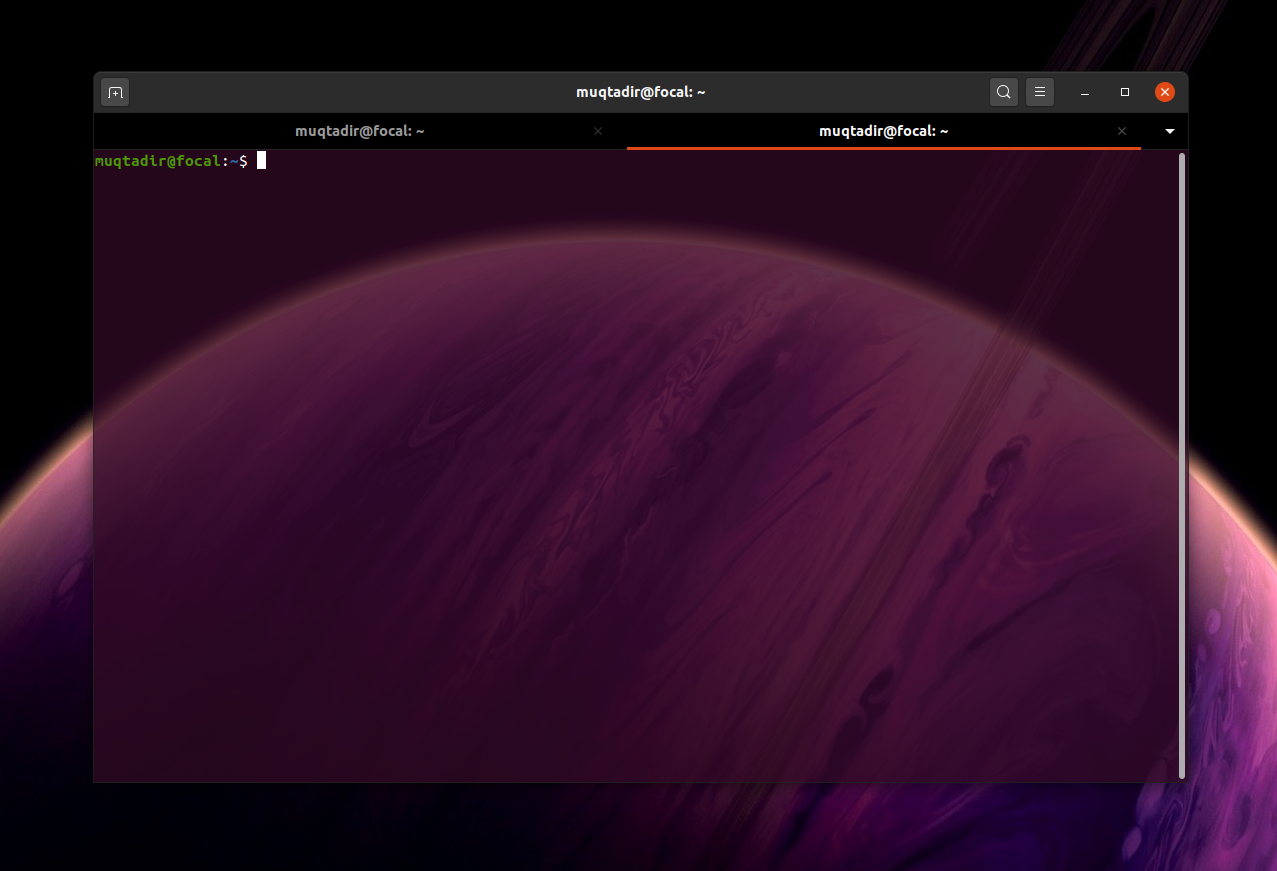The width and height of the screenshot is (1277, 871).
Task: Click the terminal vertical scrollbar
Action: coord(1182,465)
